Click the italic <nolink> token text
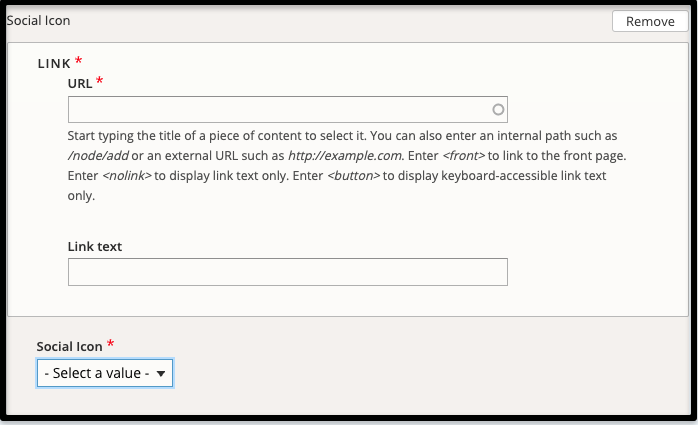This screenshot has height=425, width=698. coord(127,176)
